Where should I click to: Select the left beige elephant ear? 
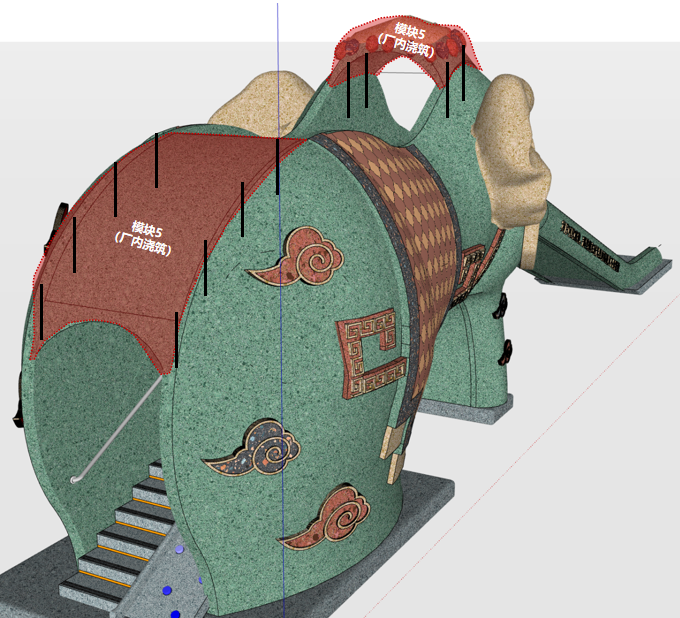coord(267,102)
